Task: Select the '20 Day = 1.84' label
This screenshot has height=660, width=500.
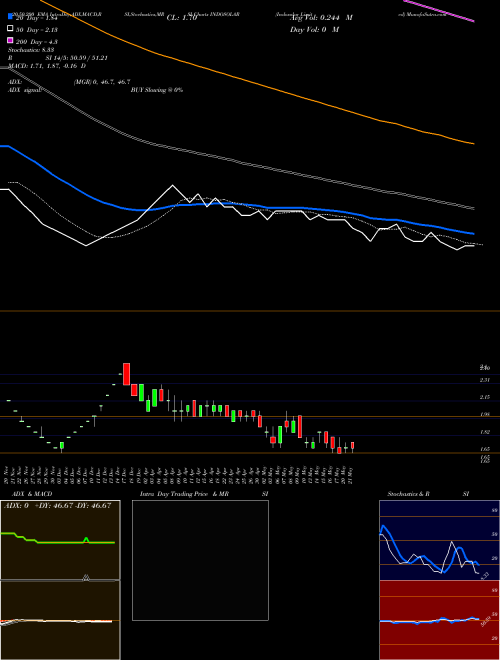Action: click(36, 18)
